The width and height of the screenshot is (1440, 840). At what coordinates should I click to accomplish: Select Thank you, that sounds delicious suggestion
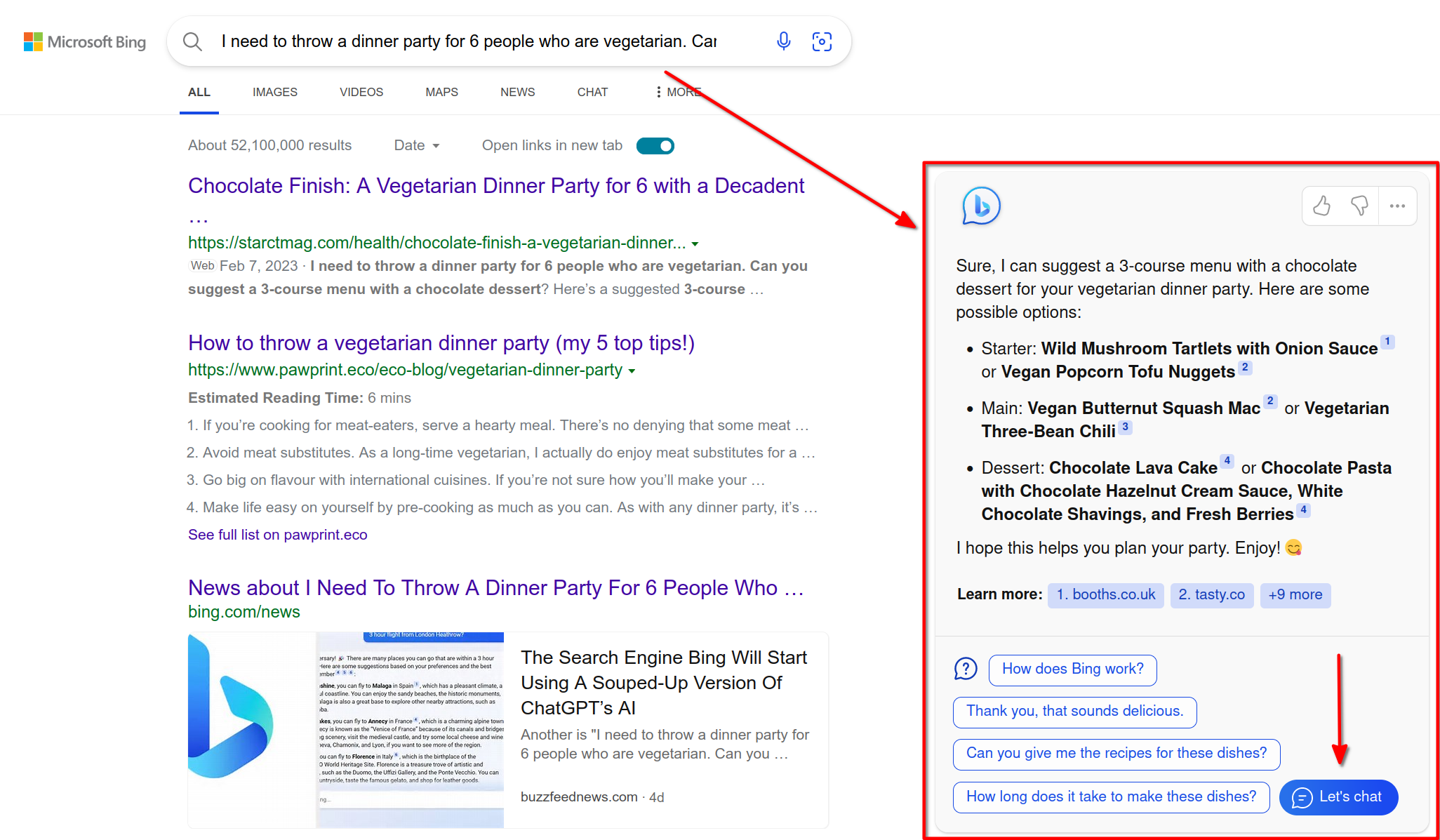(1074, 712)
